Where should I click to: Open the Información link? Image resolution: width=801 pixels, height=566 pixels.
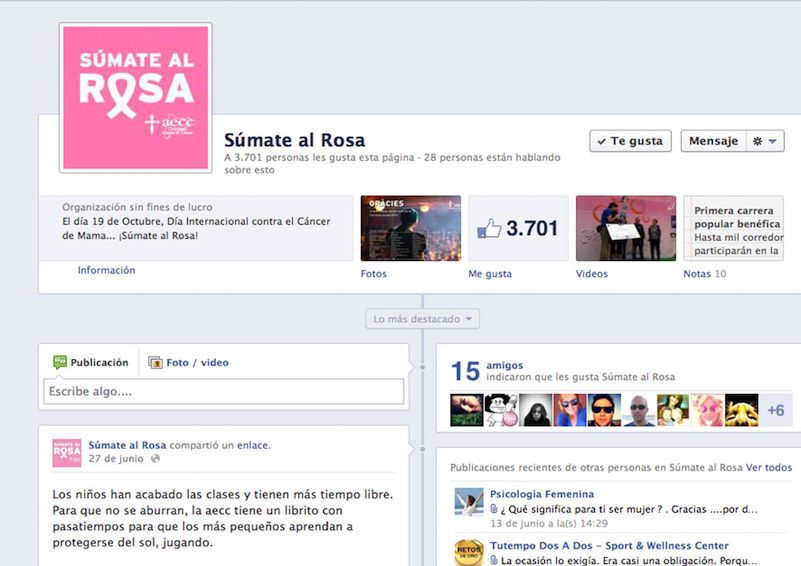(x=106, y=270)
